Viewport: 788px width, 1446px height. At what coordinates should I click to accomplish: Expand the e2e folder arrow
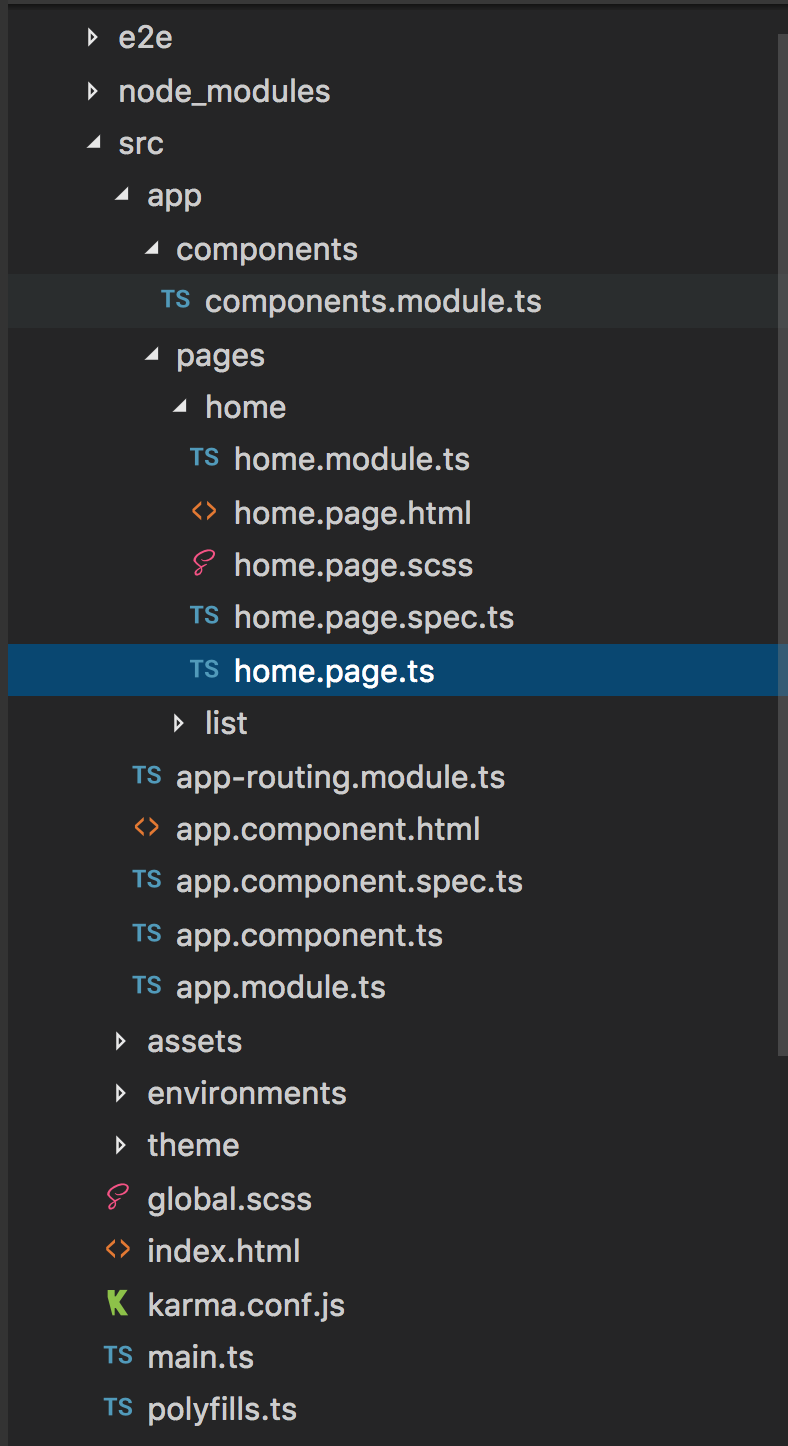click(93, 38)
